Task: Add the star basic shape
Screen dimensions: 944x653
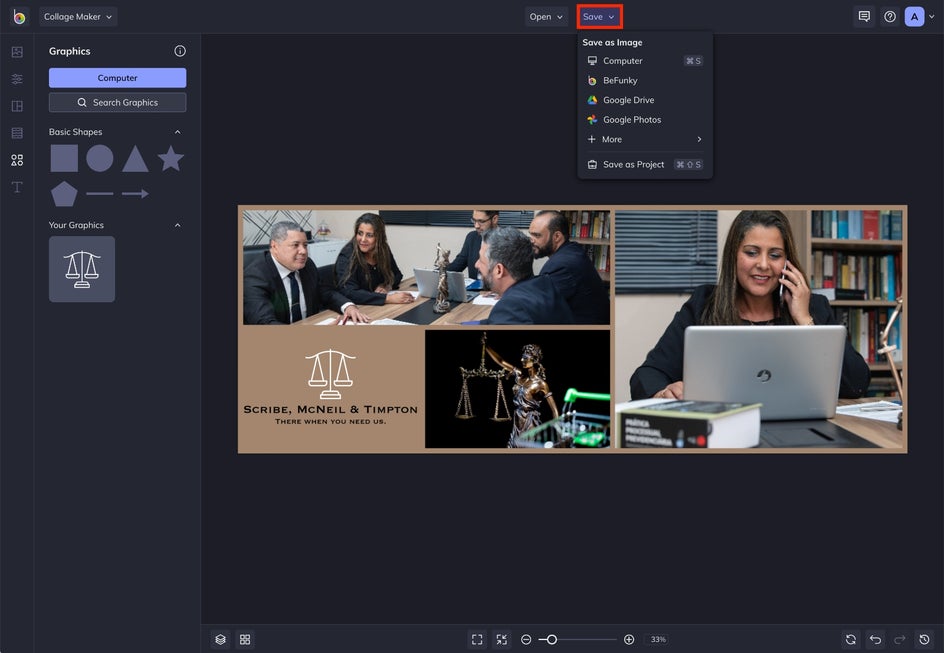Action: click(x=170, y=158)
